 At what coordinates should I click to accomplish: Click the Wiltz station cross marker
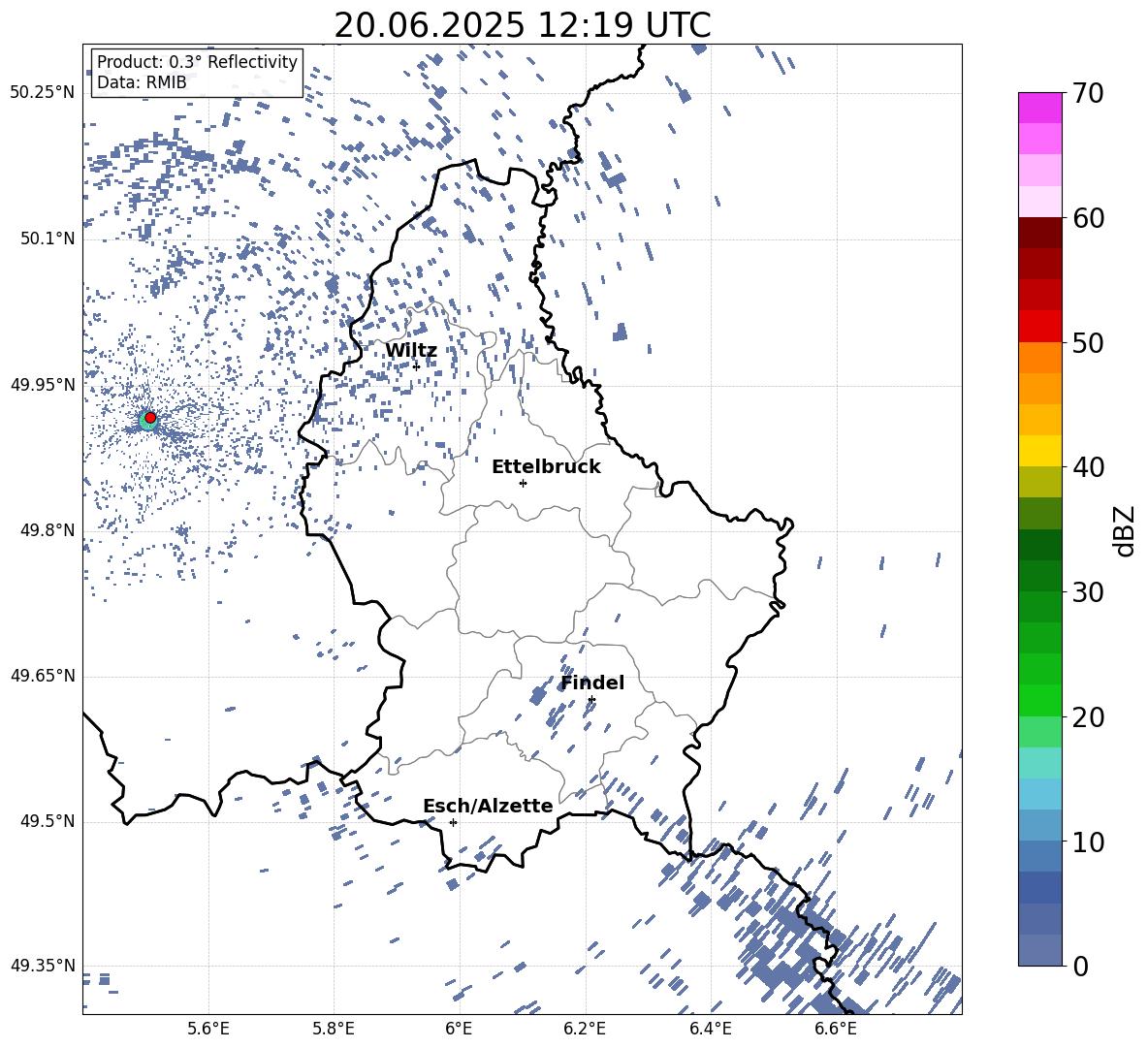(417, 366)
